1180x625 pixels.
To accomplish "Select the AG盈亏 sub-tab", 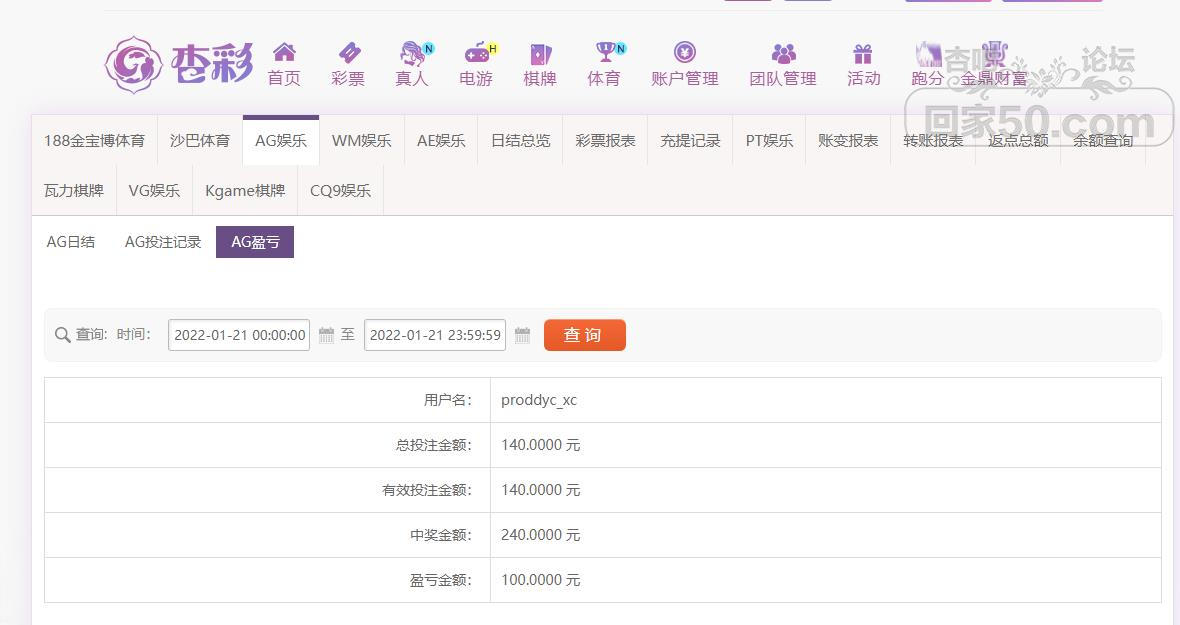I will point(255,242).
